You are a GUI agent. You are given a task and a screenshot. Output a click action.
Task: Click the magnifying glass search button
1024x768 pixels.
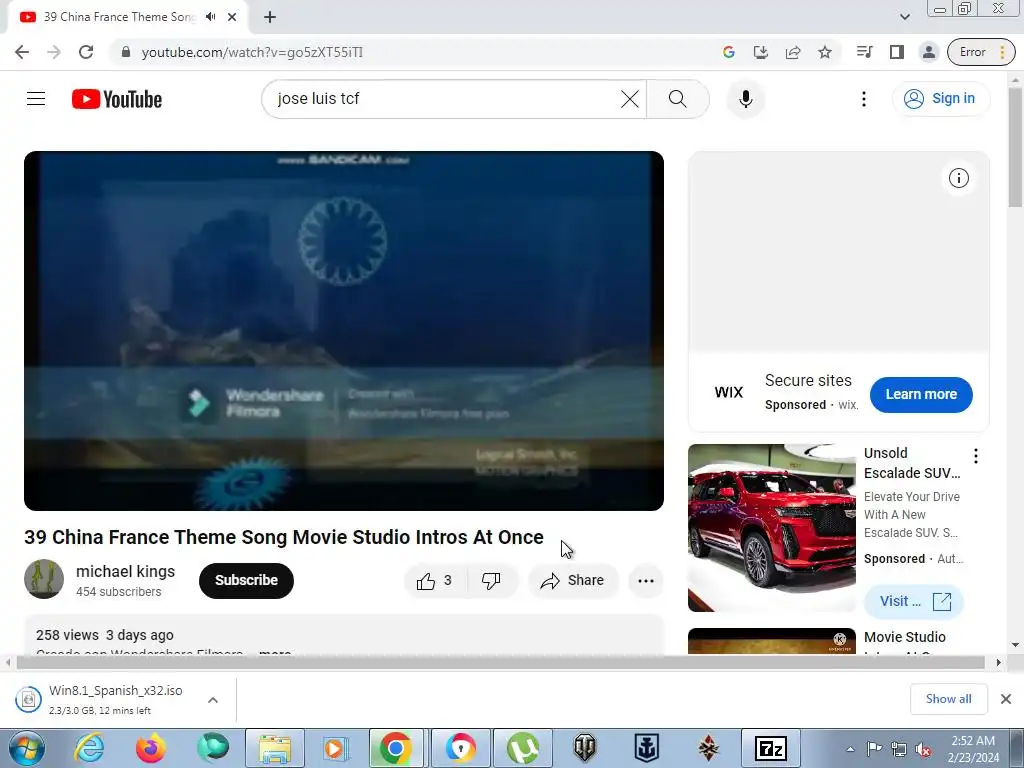[x=678, y=99]
